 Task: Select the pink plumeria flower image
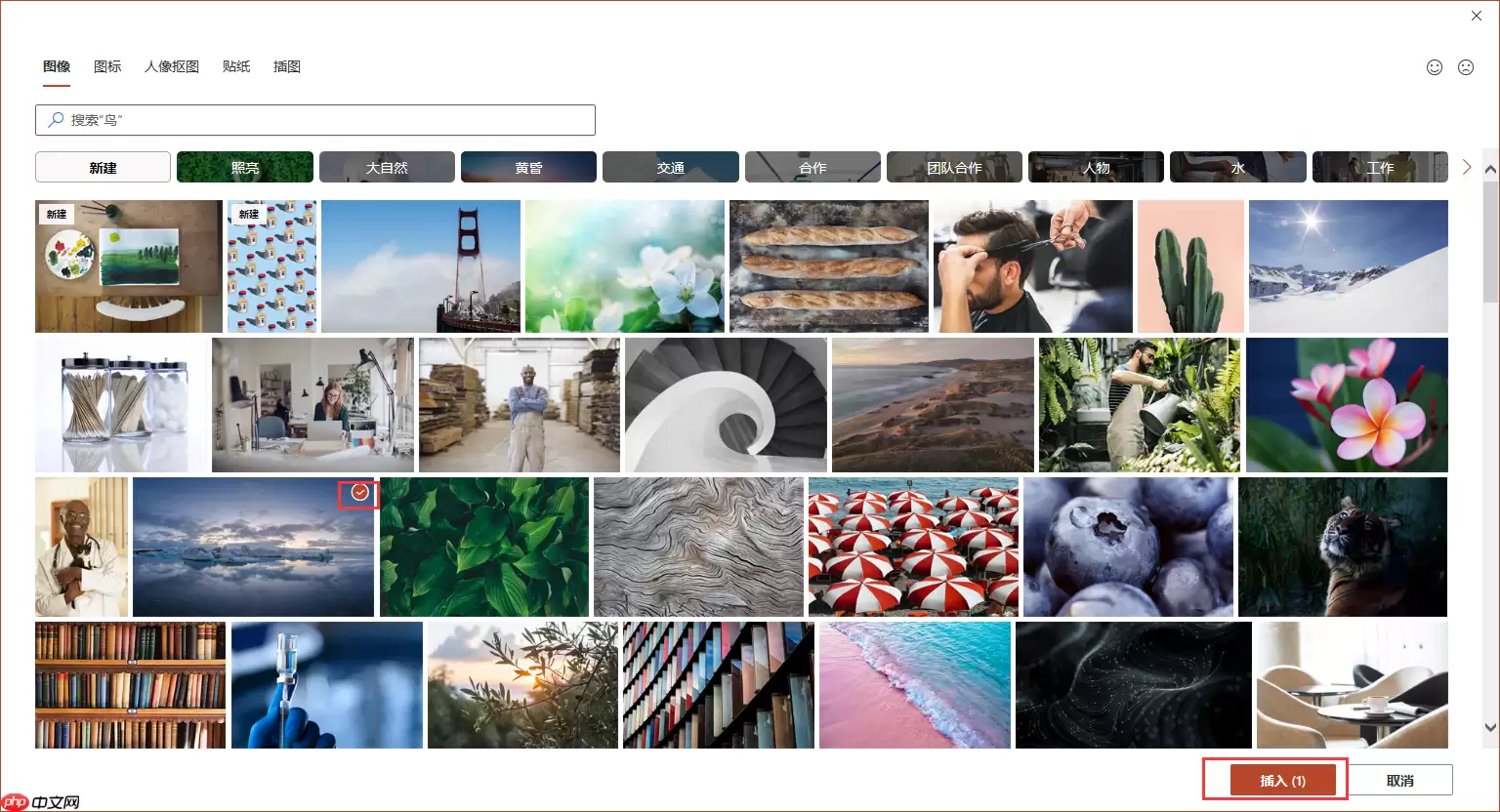(x=1347, y=405)
